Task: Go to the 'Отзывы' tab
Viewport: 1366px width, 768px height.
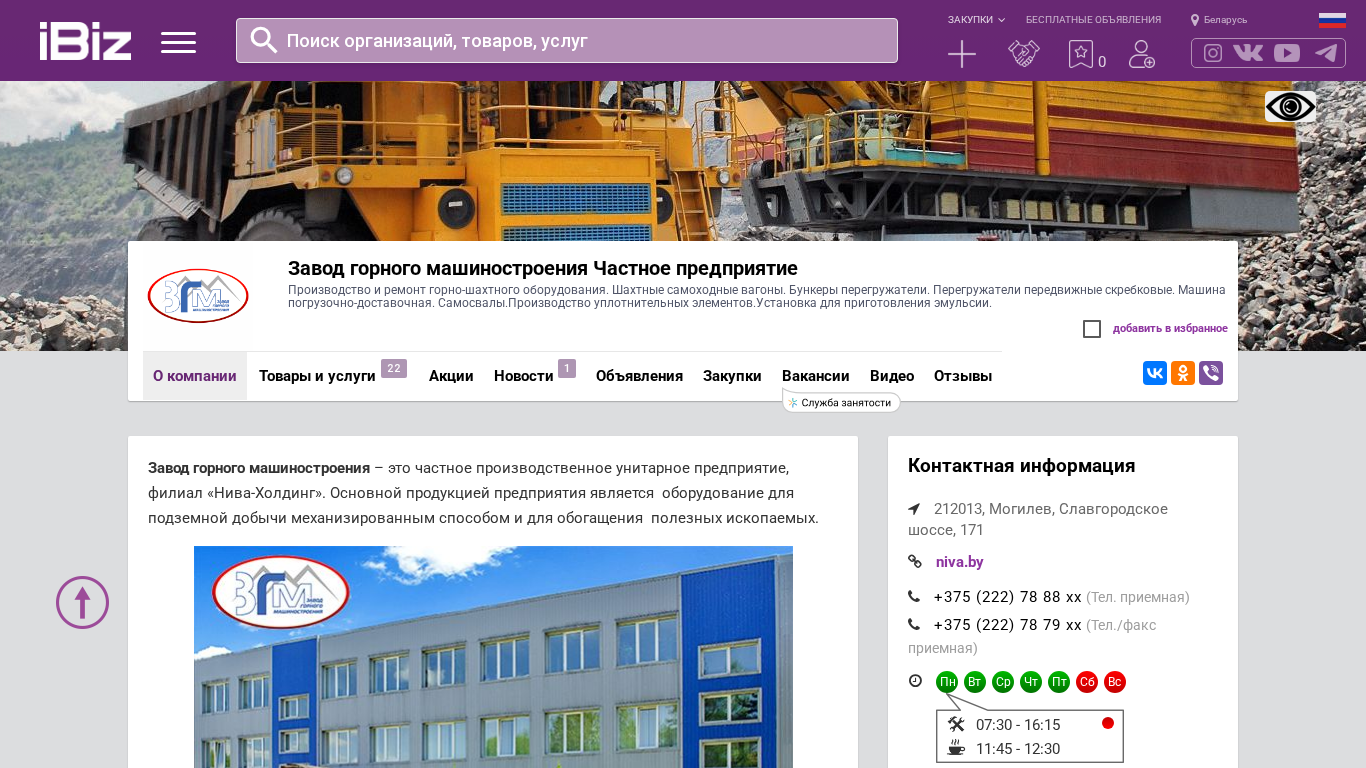Action: coord(963,376)
